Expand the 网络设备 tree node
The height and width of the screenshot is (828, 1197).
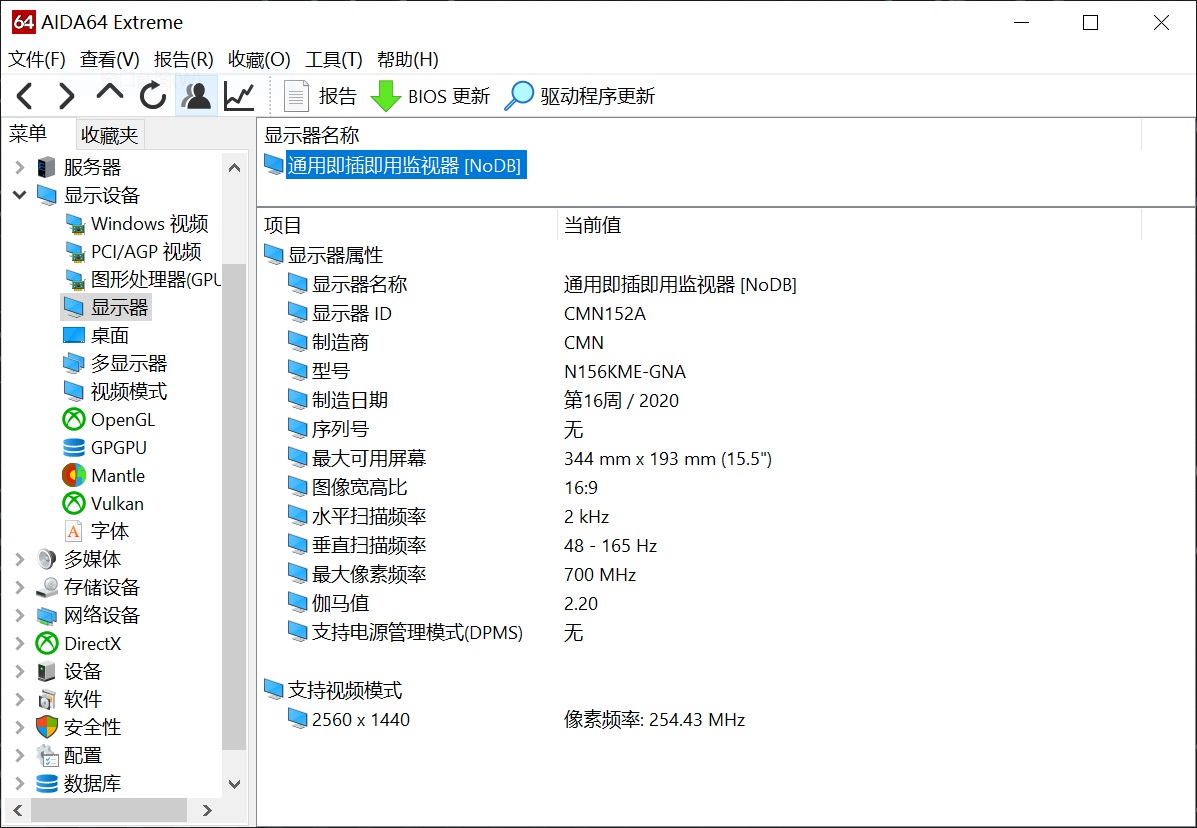[x=20, y=616]
